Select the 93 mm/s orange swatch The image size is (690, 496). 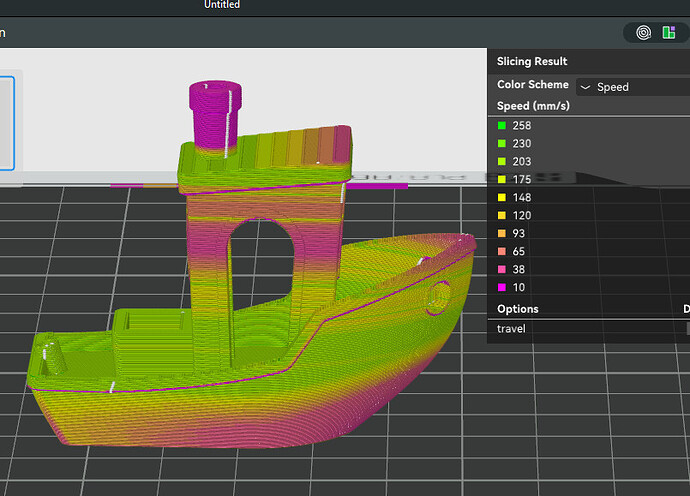502,233
